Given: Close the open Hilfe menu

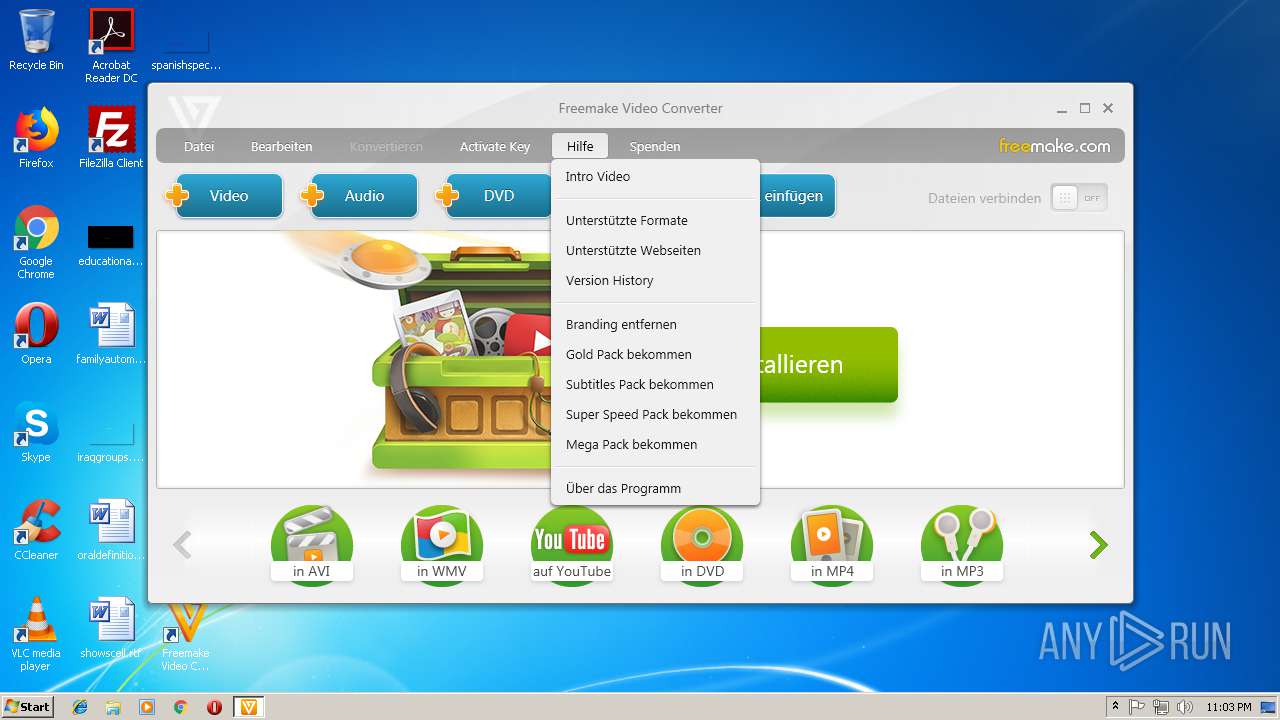Looking at the screenshot, I should click(580, 146).
